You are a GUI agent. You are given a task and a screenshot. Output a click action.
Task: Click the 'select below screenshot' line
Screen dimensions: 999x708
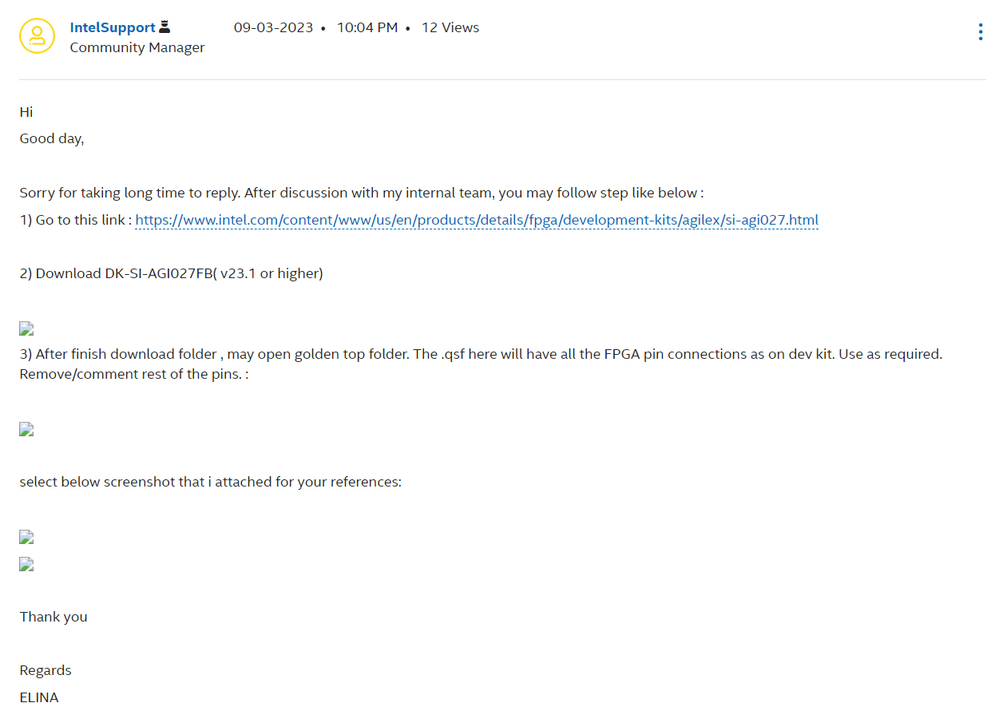210,482
